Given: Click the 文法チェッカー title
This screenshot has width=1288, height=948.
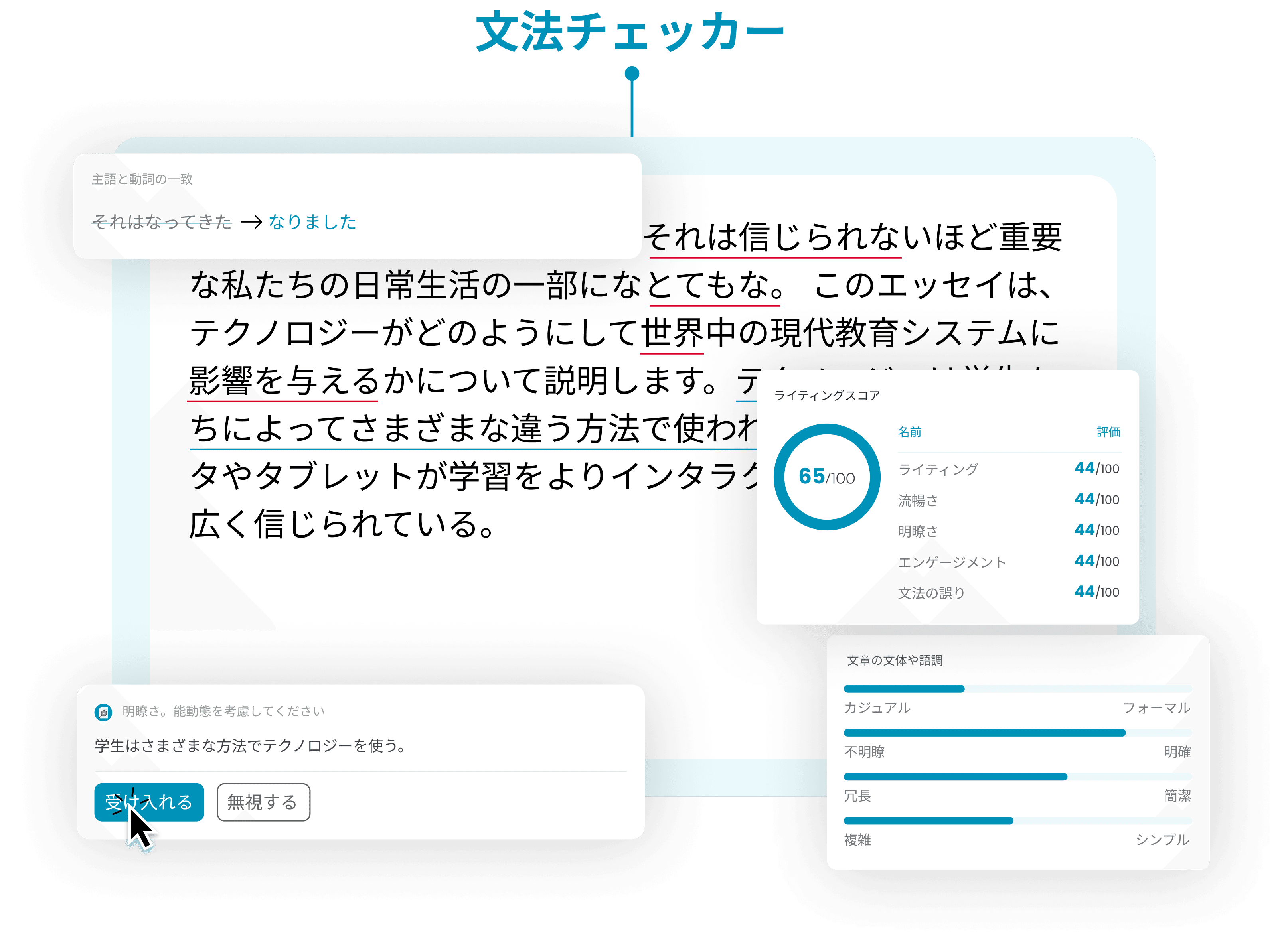Looking at the screenshot, I should (x=630, y=32).
